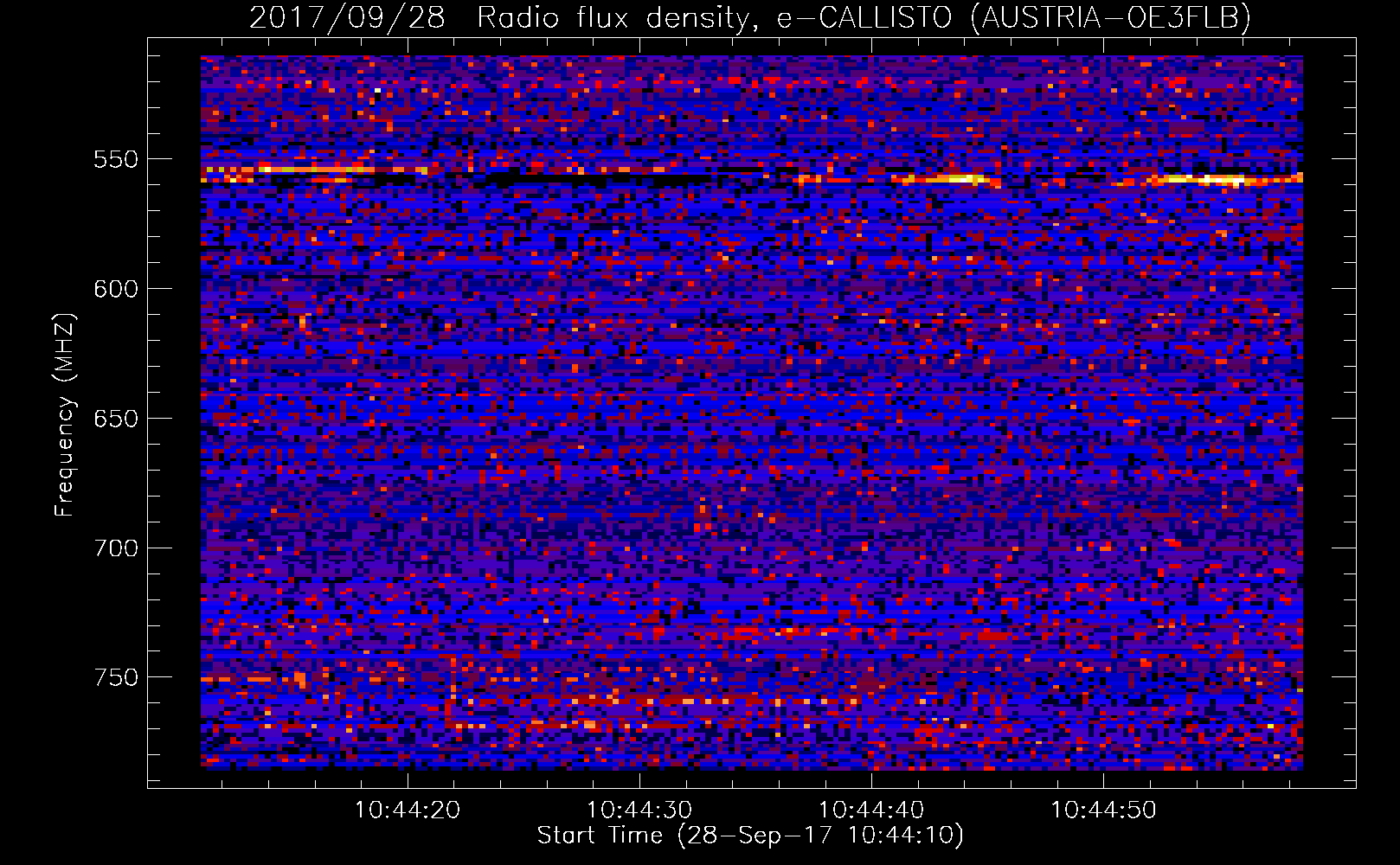Click the "700" frequency tick label
The image size is (1400, 865).
(x=116, y=548)
